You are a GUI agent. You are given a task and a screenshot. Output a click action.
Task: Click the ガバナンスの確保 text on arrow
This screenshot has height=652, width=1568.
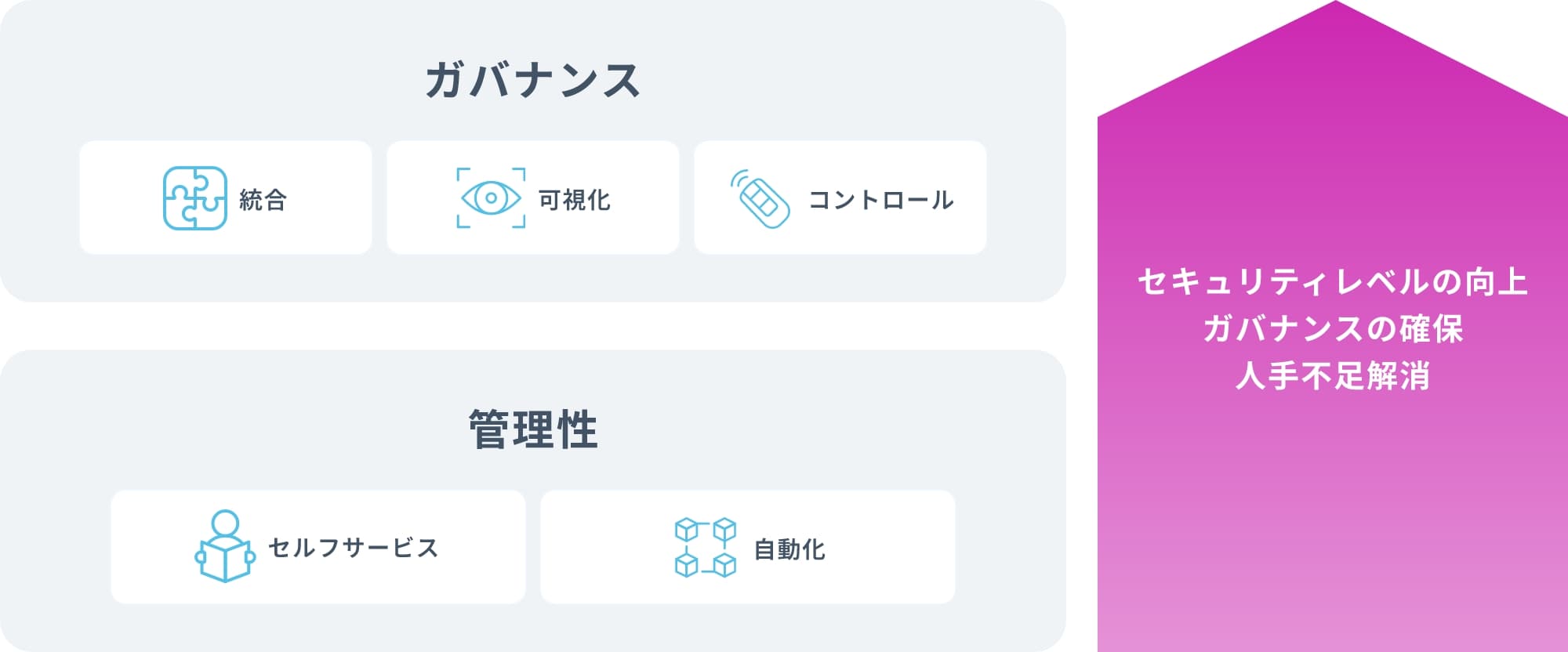pyautogui.click(x=1333, y=328)
